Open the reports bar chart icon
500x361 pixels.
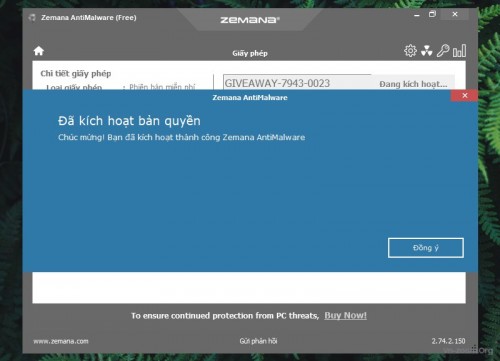tap(459, 51)
